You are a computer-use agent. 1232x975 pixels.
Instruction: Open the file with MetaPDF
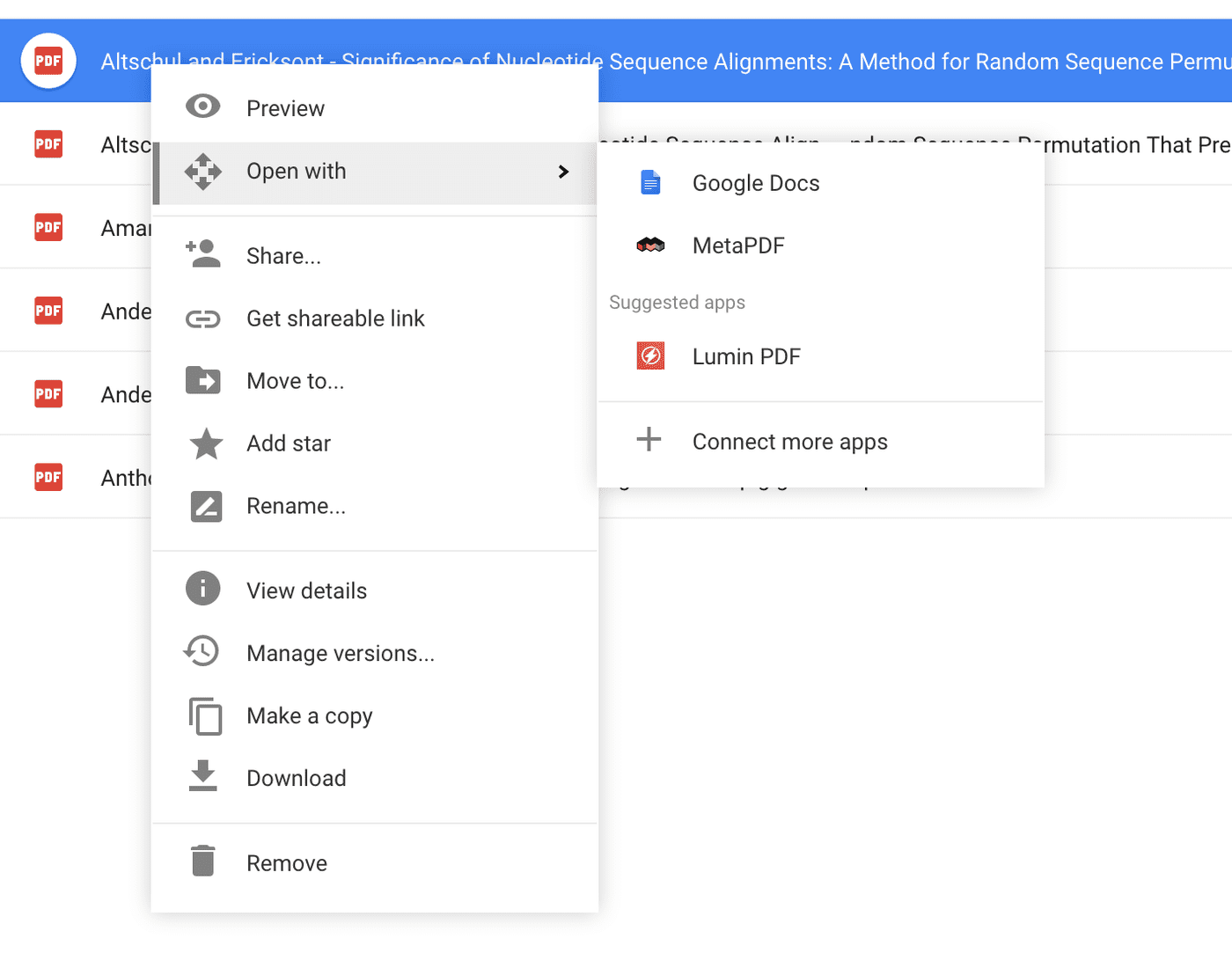pyautogui.click(x=738, y=245)
